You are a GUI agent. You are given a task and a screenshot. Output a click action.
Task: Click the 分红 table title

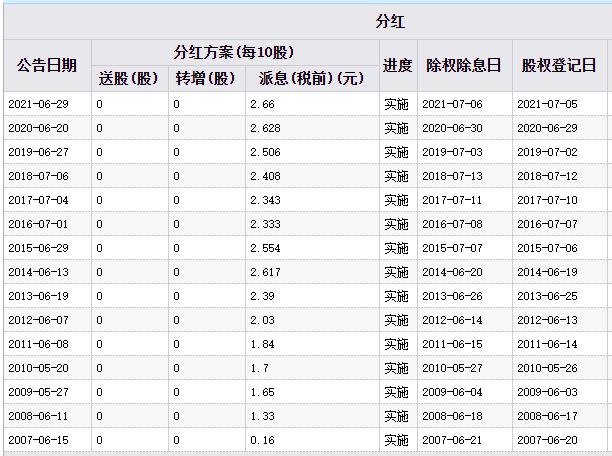390,21
